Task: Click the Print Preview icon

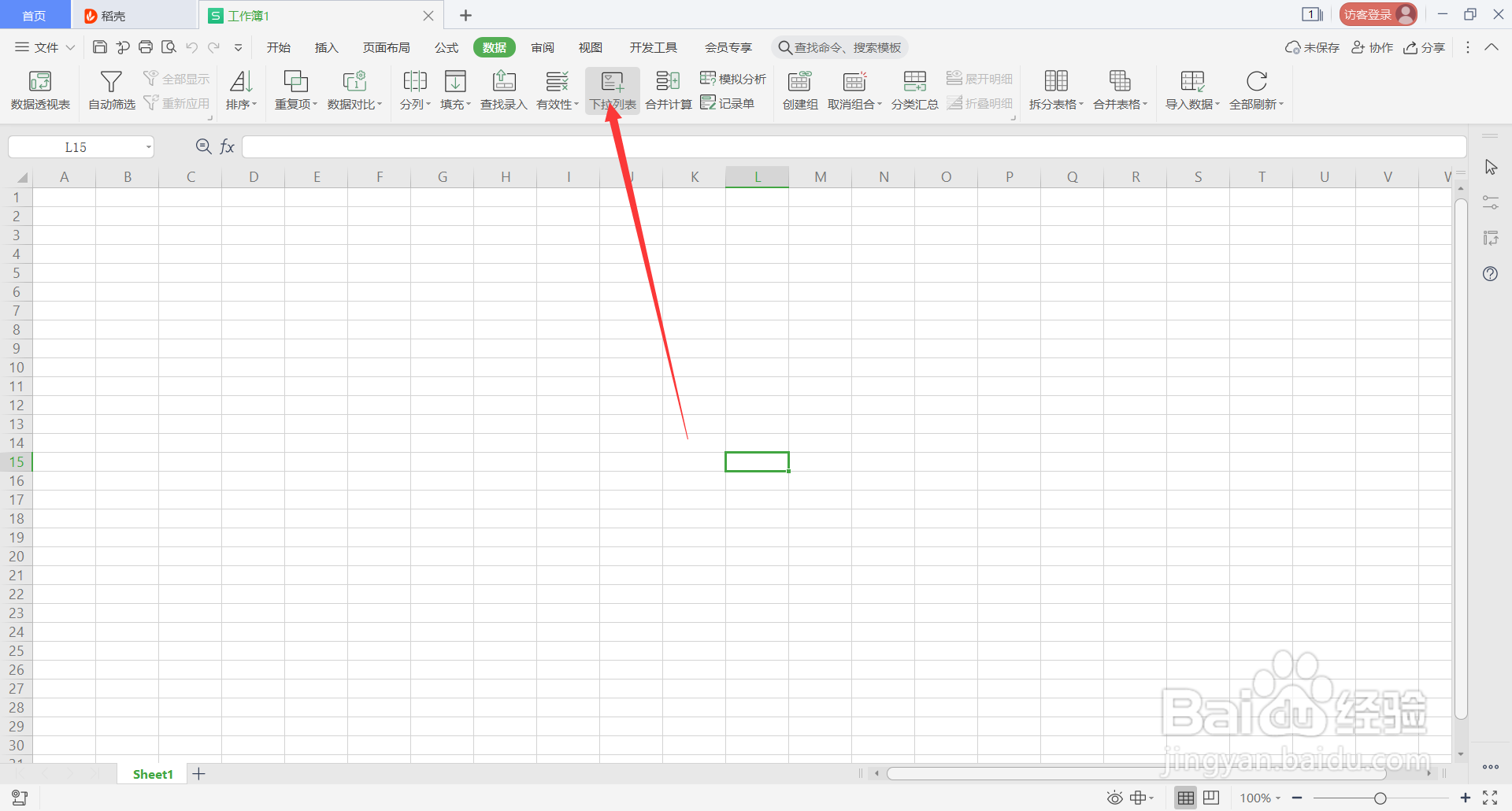Action: (169, 47)
